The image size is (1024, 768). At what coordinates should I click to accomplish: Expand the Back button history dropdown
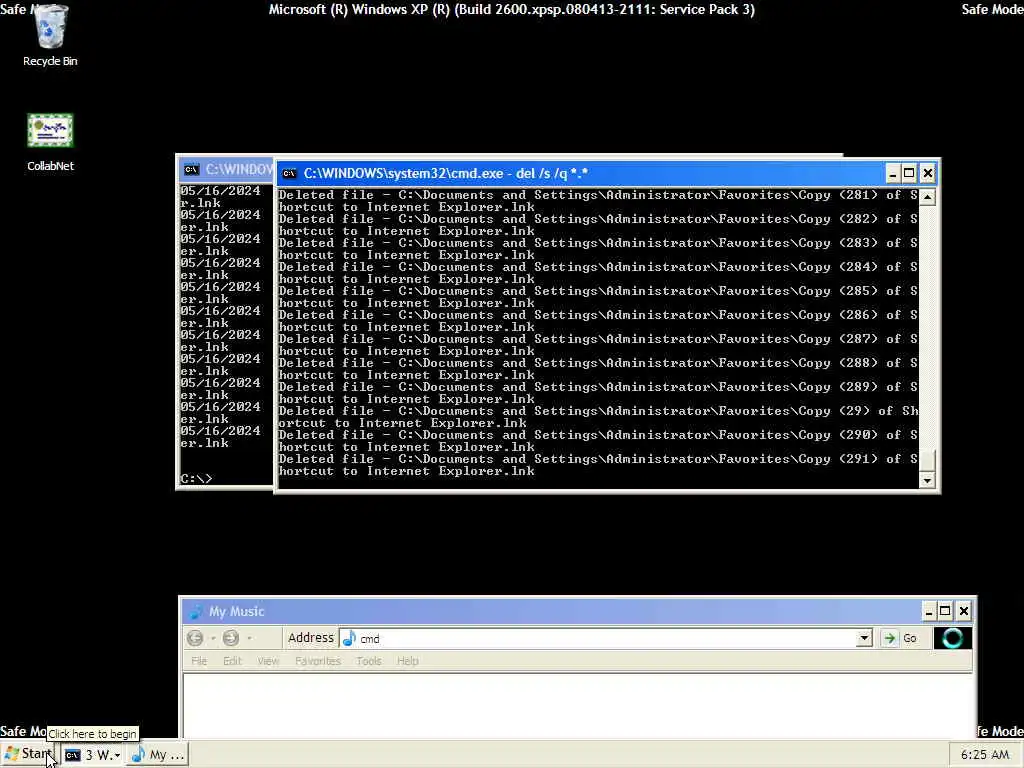pos(213,638)
